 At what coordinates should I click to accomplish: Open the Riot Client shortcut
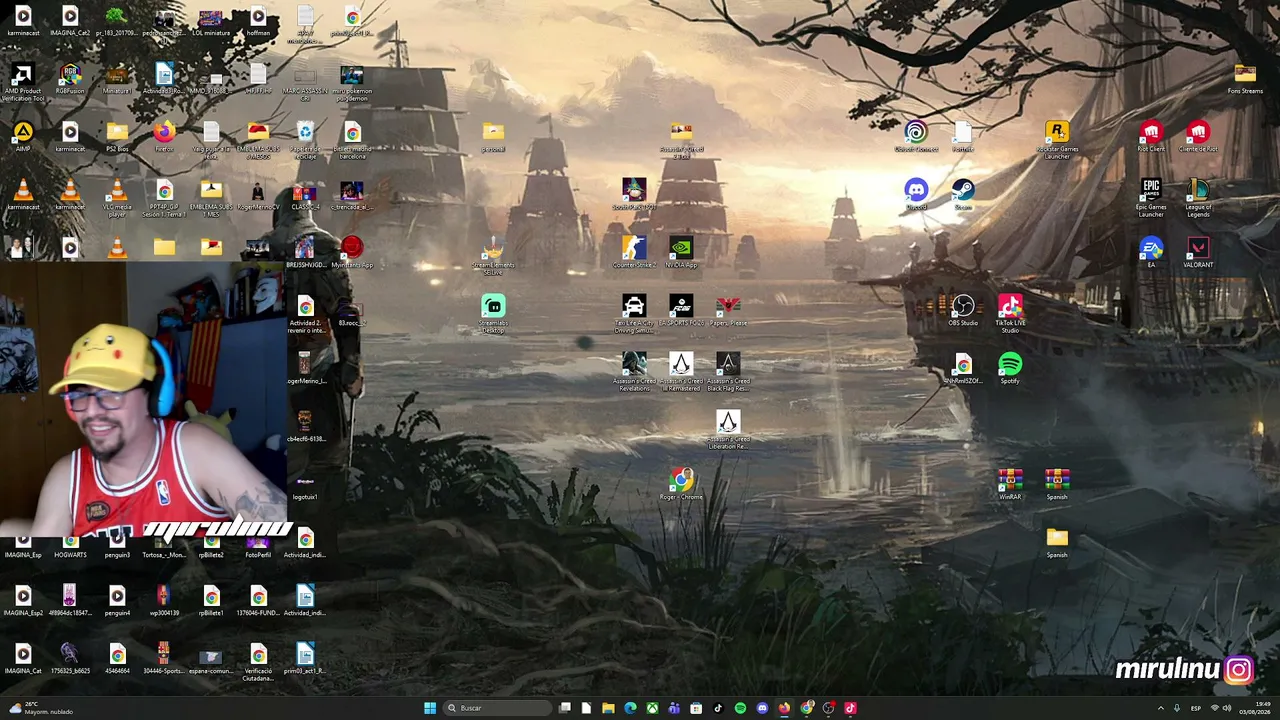tap(1151, 138)
